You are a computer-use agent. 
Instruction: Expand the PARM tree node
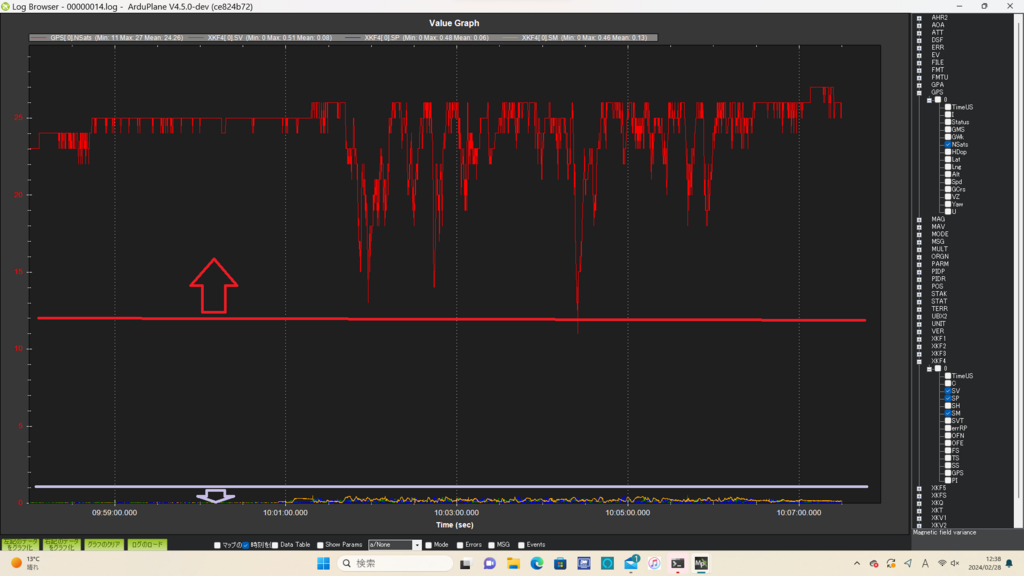point(919,264)
